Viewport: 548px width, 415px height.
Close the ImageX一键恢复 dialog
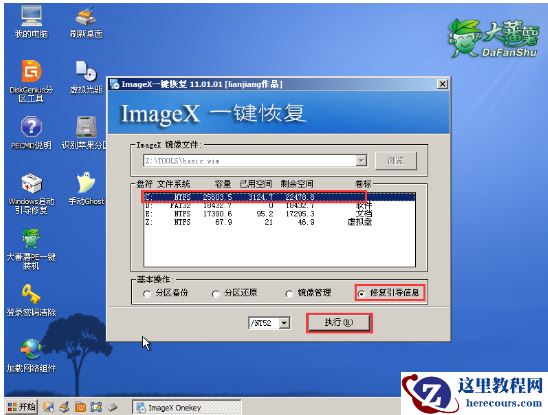tap(442, 84)
